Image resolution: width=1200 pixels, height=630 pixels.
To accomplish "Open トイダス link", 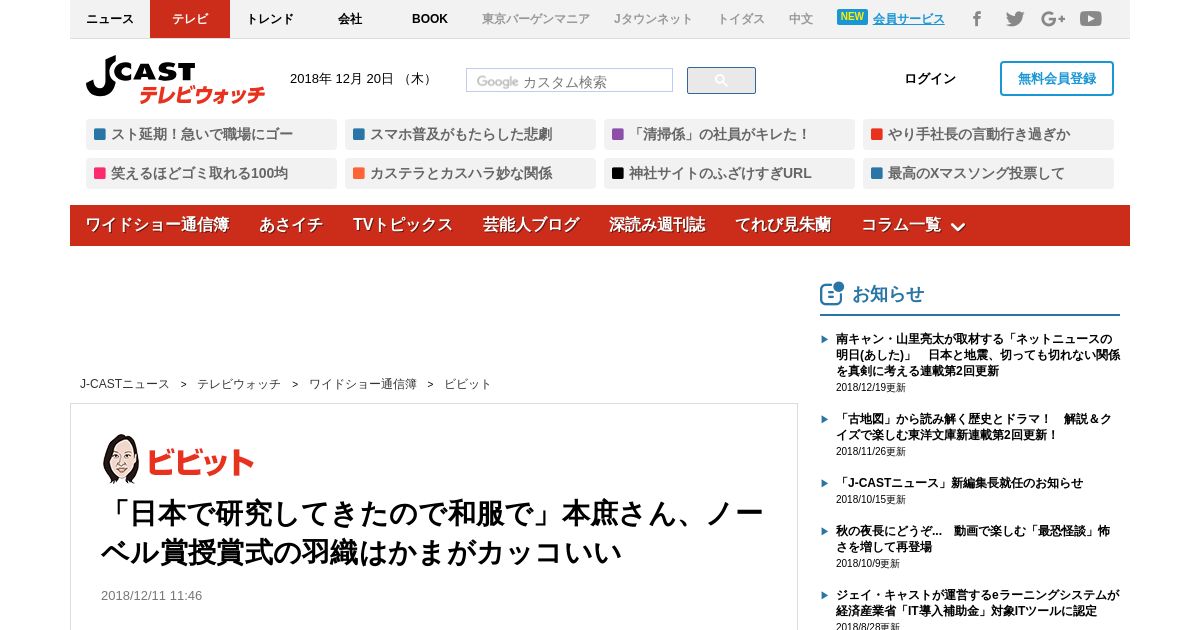I will coord(741,19).
